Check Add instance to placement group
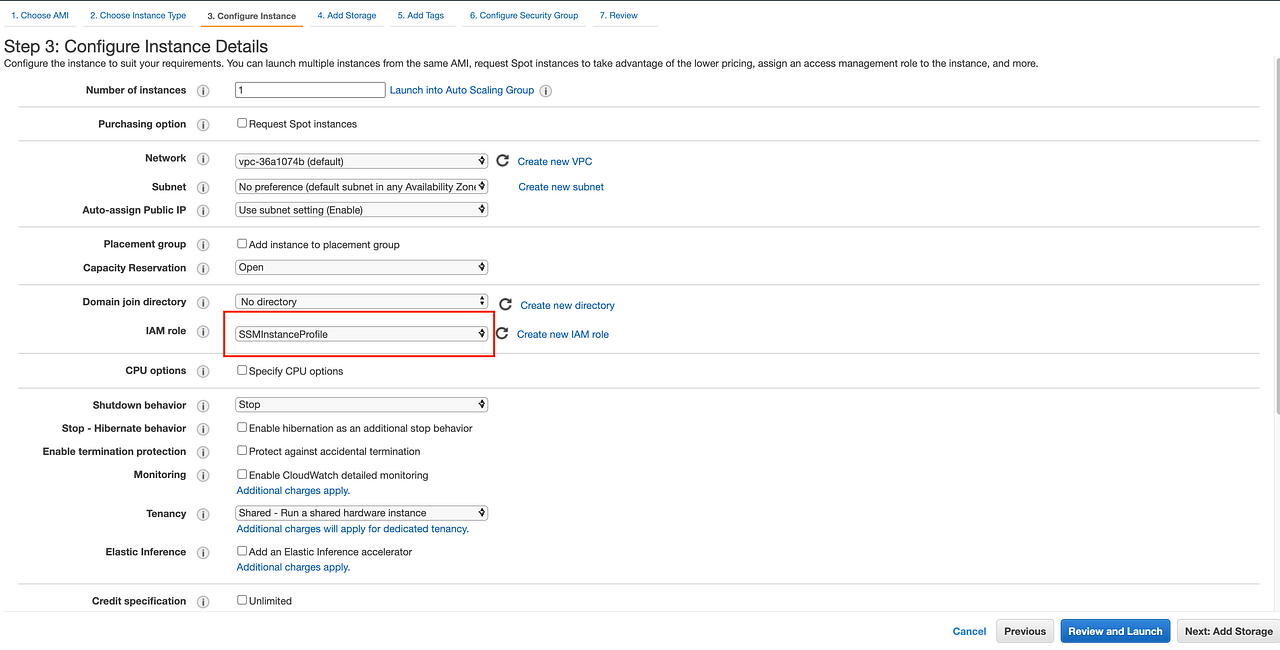Screen dimensions: 1280x650 click(242, 243)
